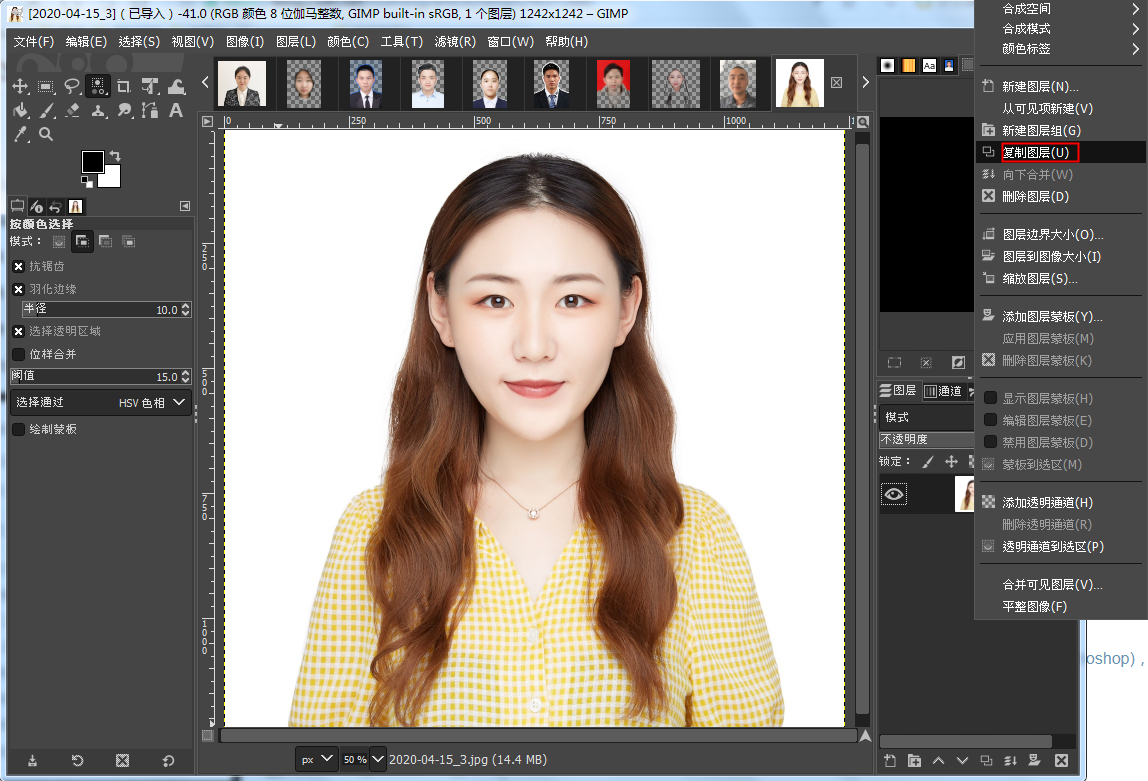Open the 滤镜(R) filters menu
Screen dimensions: 1148x781
click(455, 42)
